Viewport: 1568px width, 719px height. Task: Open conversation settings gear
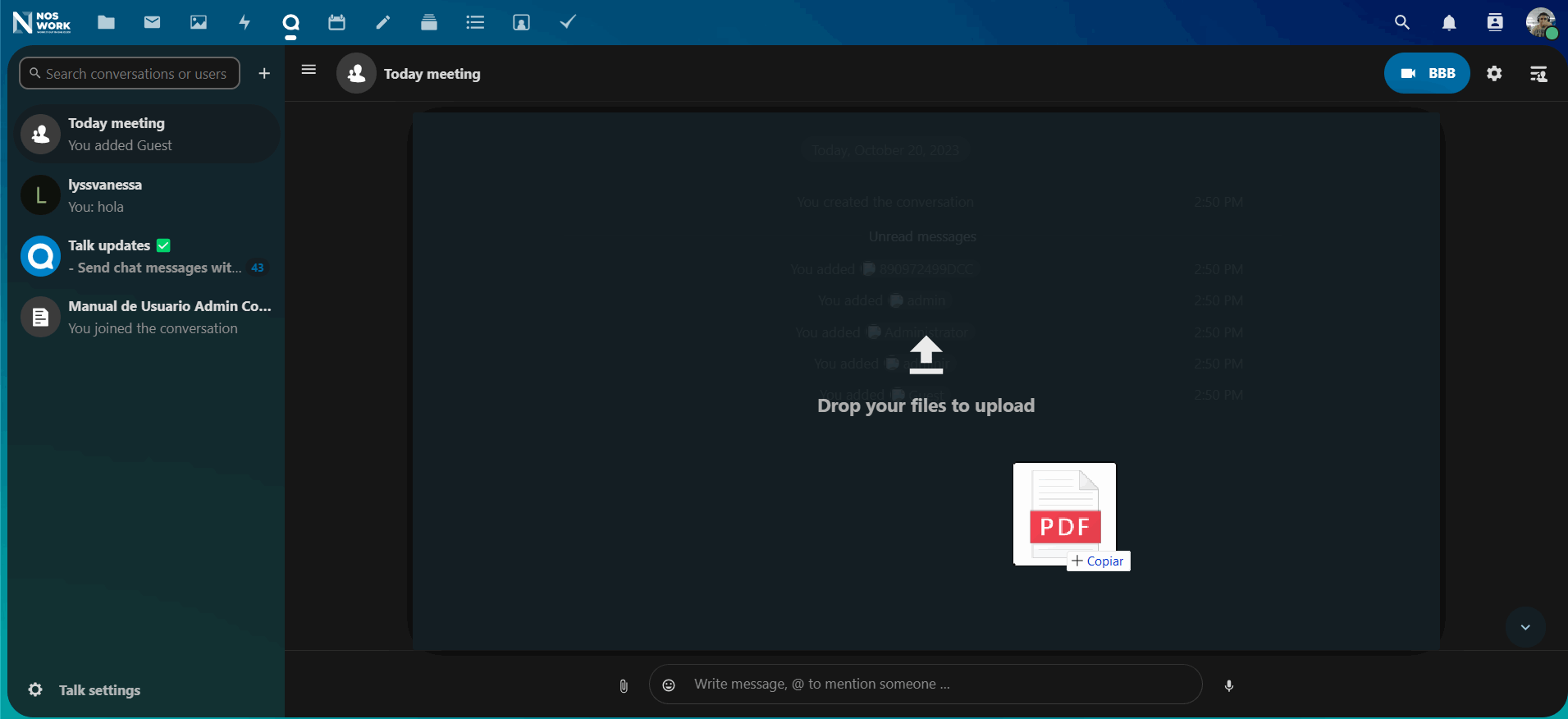coord(1494,73)
